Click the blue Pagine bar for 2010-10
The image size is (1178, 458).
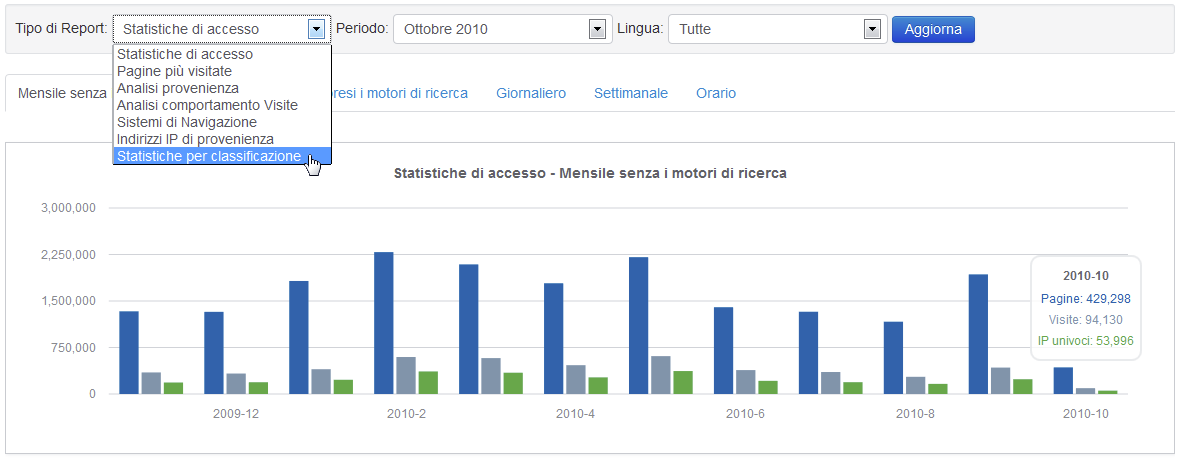tap(1063, 381)
